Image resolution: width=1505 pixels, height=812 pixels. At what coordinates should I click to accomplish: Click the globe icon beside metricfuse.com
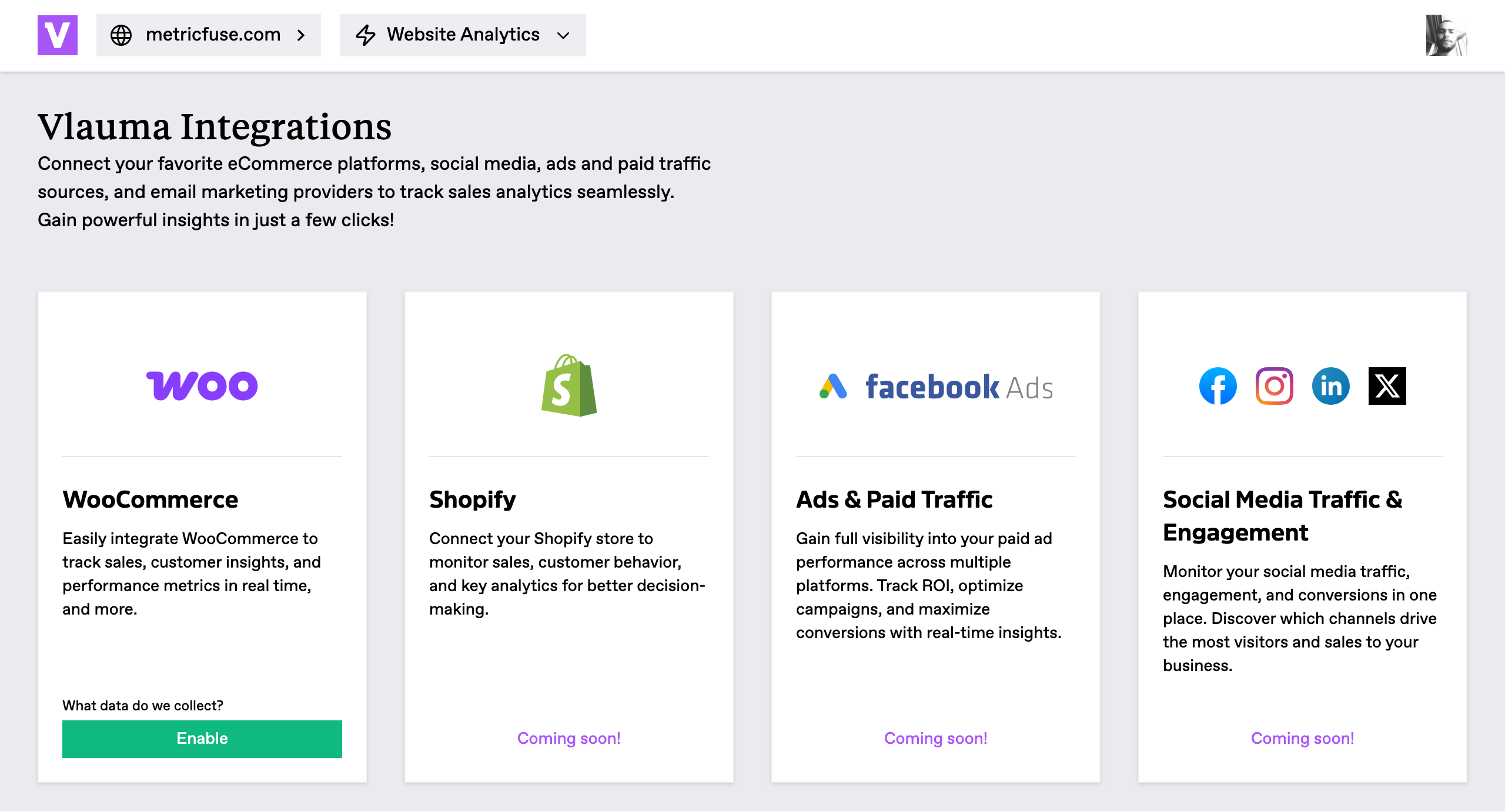pyautogui.click(x=121, y=35)
